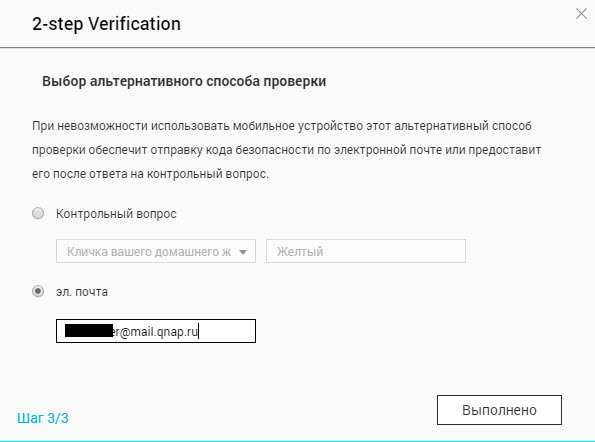Image resolution: width=595 pixels, height=442 pixels.
Task: Select the эл. почта radio option
Action: pos(38,291)
